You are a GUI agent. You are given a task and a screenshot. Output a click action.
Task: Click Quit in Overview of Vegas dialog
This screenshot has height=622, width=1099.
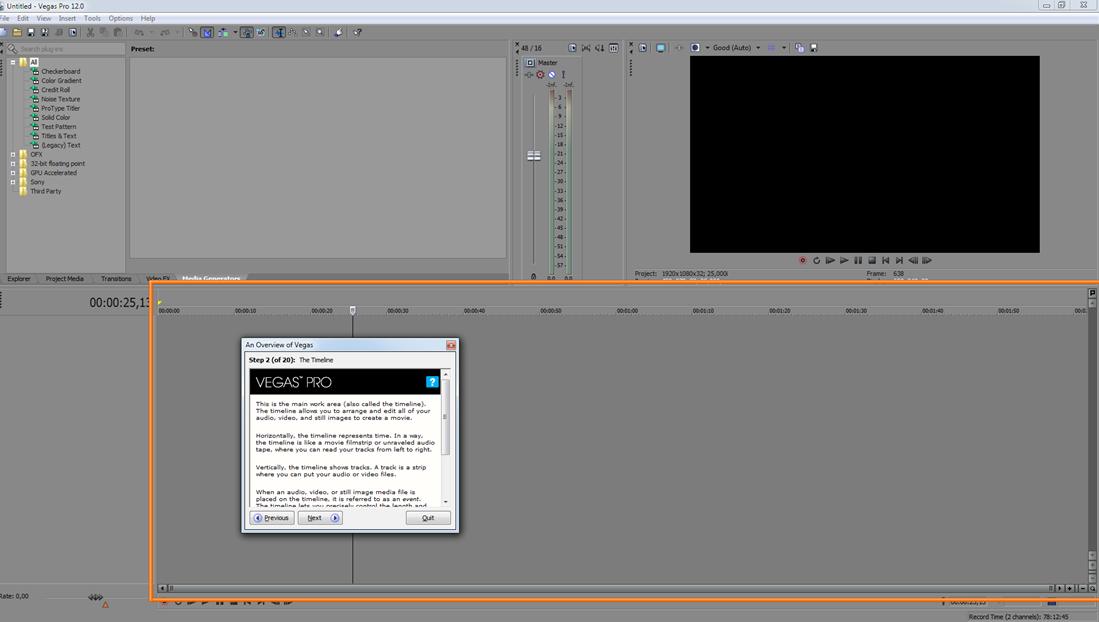tap(428, 518)
